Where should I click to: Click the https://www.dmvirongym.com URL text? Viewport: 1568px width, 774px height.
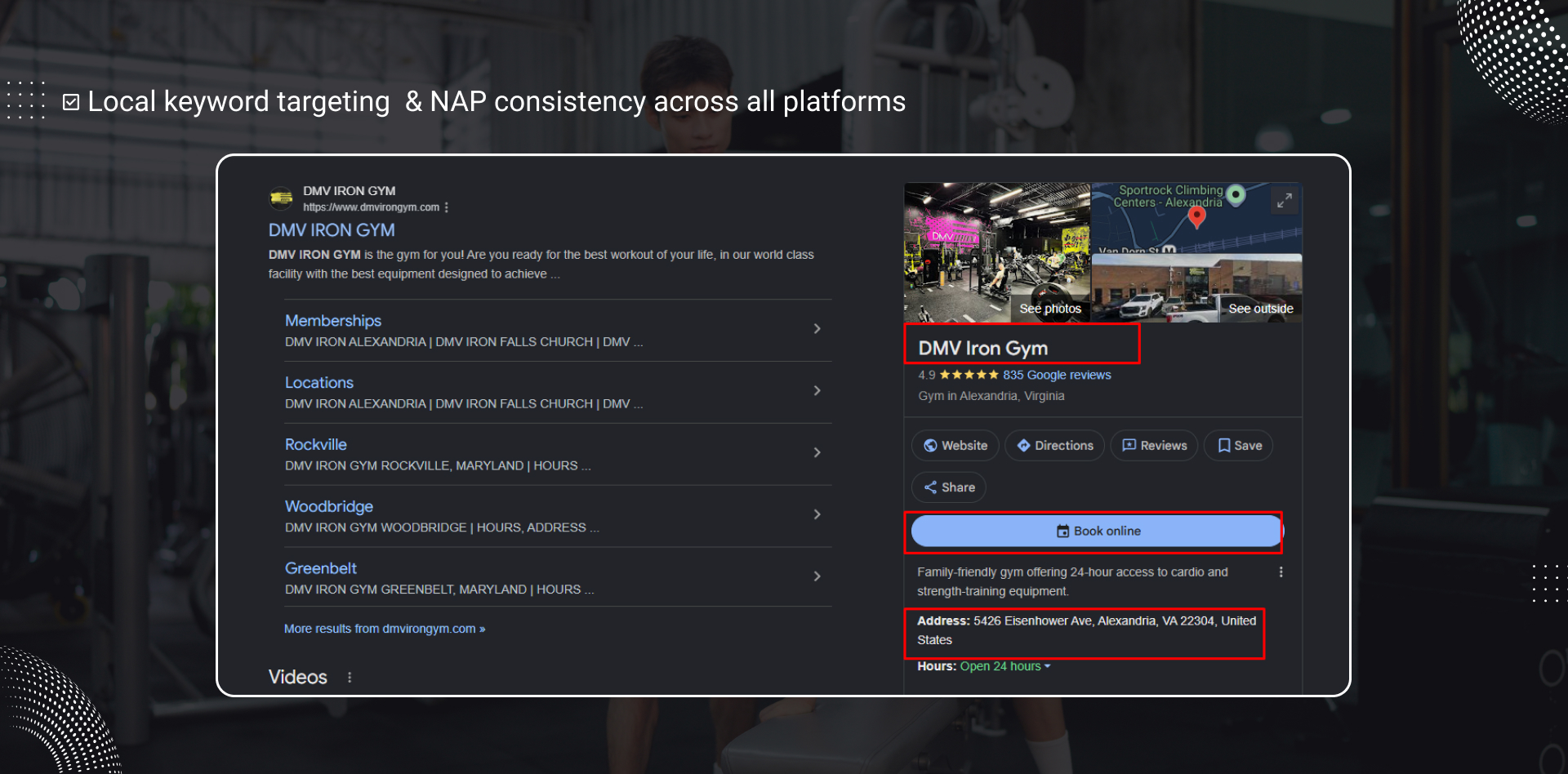(x=372, y=207)
